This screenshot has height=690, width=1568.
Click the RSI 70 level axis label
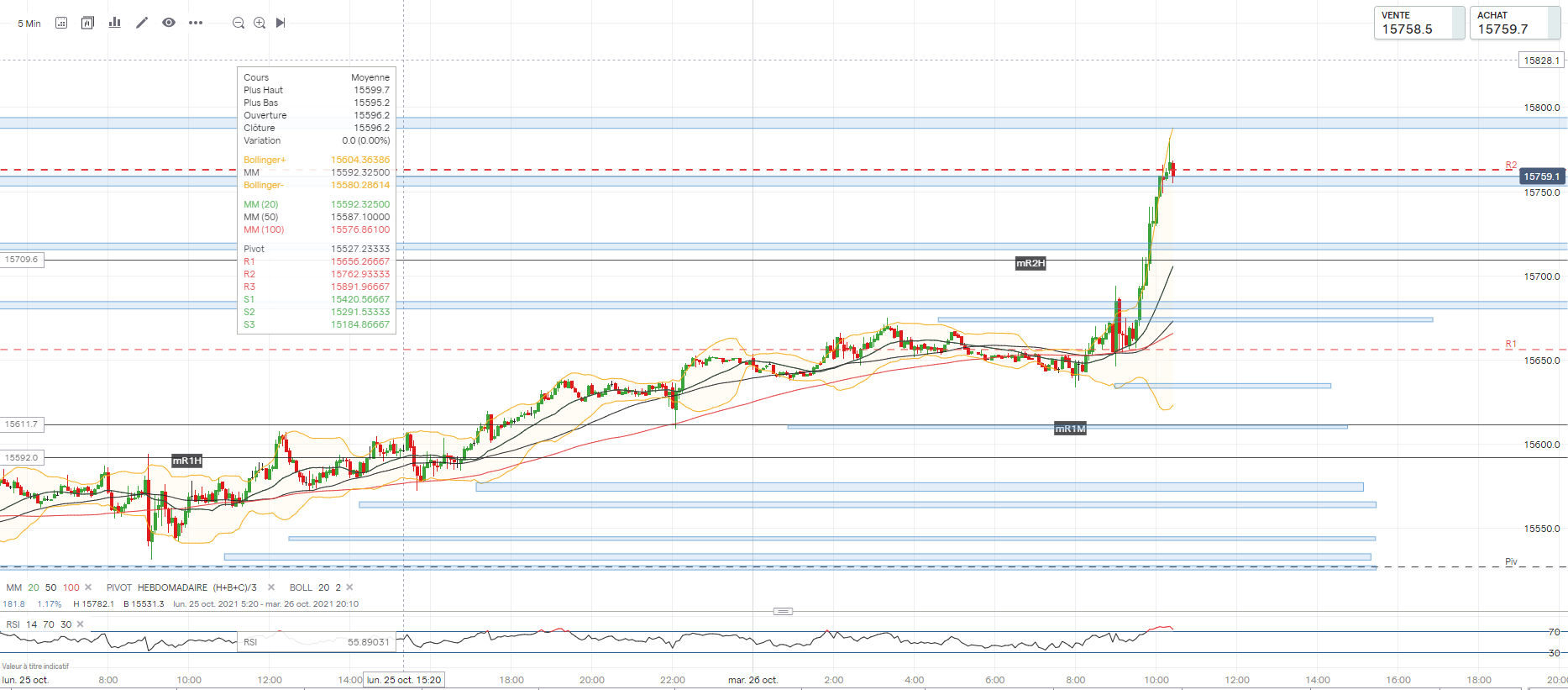click(1555, 632)
